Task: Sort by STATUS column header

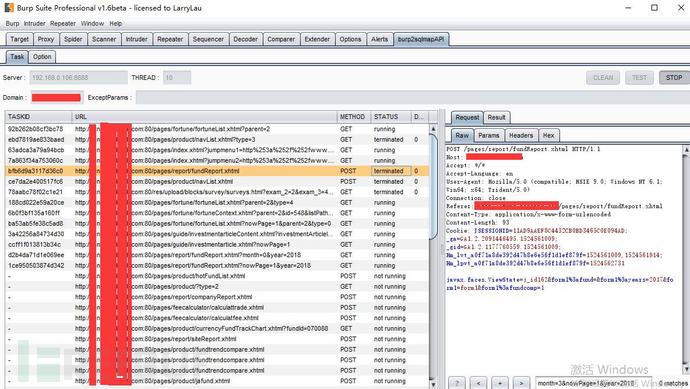Action: coord(391,117)
